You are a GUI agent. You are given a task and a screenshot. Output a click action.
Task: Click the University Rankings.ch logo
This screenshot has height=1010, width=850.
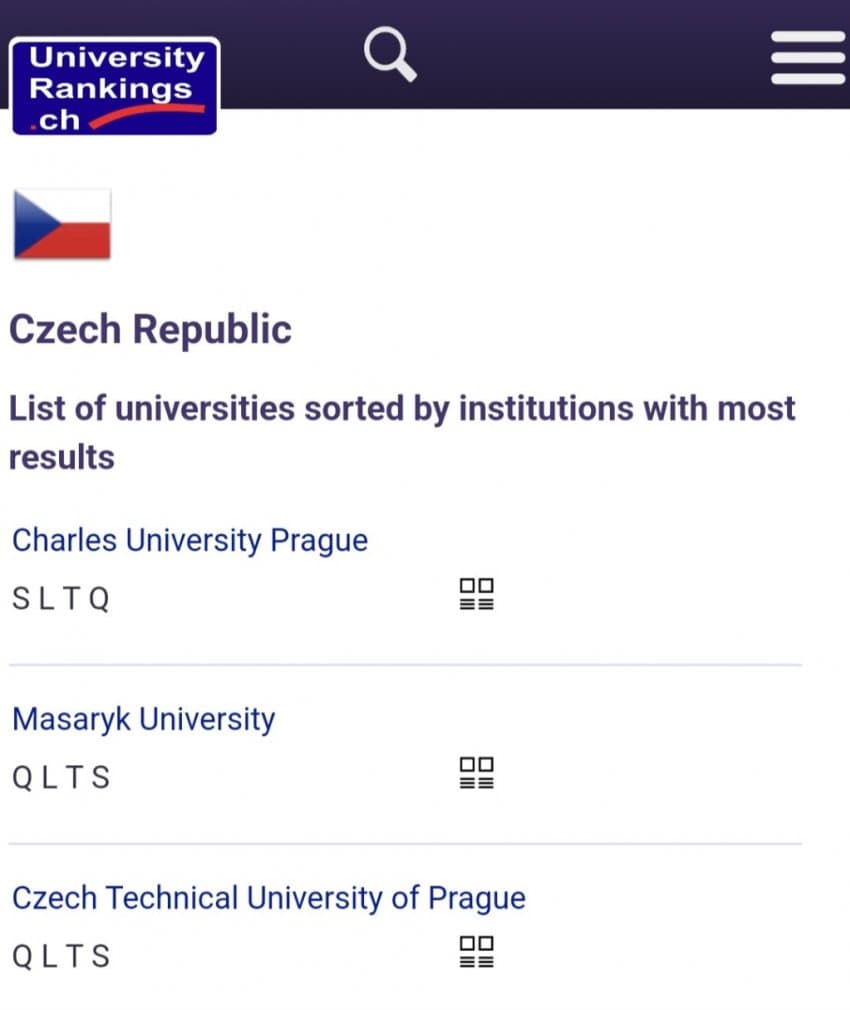[115, 86]
